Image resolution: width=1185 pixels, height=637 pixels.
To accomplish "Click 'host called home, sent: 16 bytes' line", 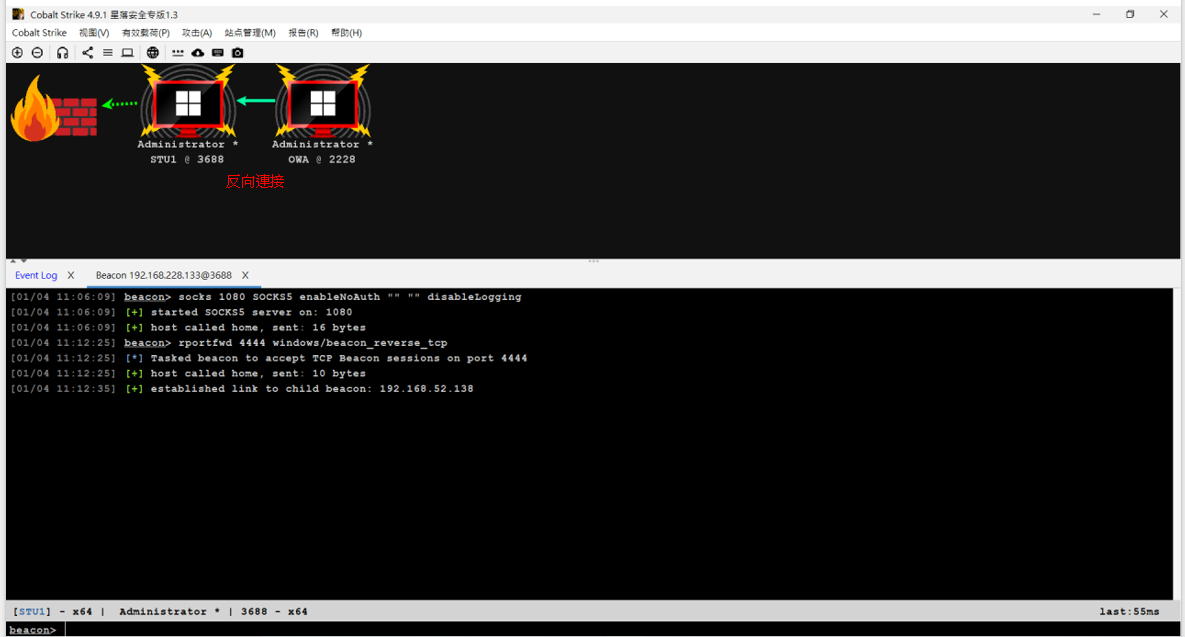I will [188, 327].
